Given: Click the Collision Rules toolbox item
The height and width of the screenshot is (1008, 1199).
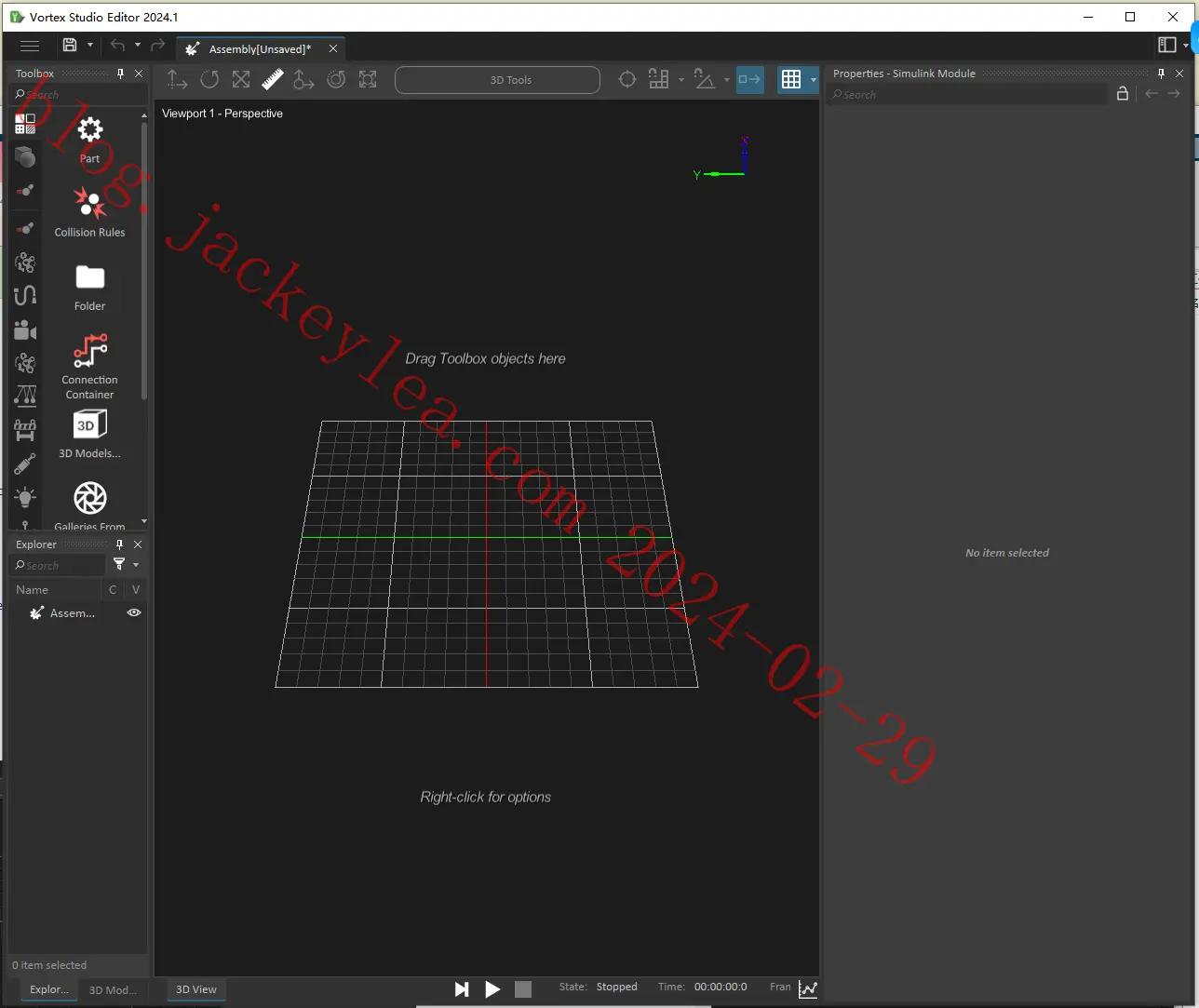Looking at the screenshot, I should 89,211.
